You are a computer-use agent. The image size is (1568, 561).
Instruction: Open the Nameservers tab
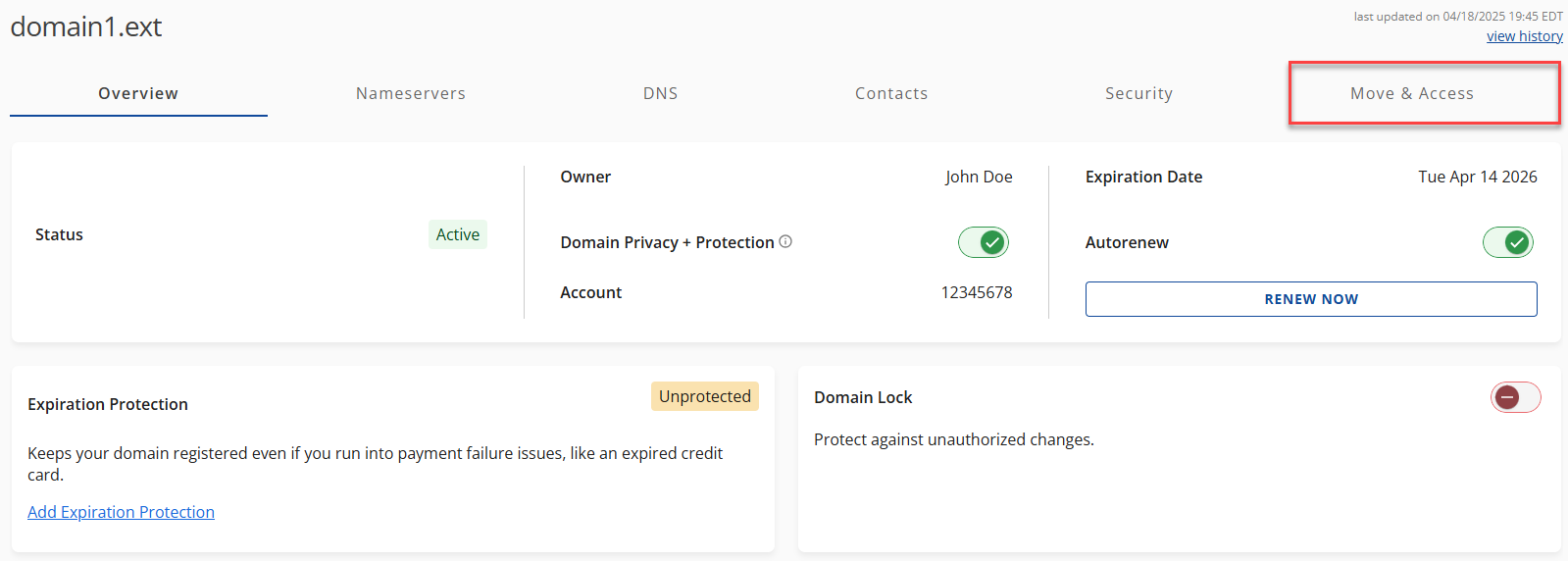[x=411, y=93]
